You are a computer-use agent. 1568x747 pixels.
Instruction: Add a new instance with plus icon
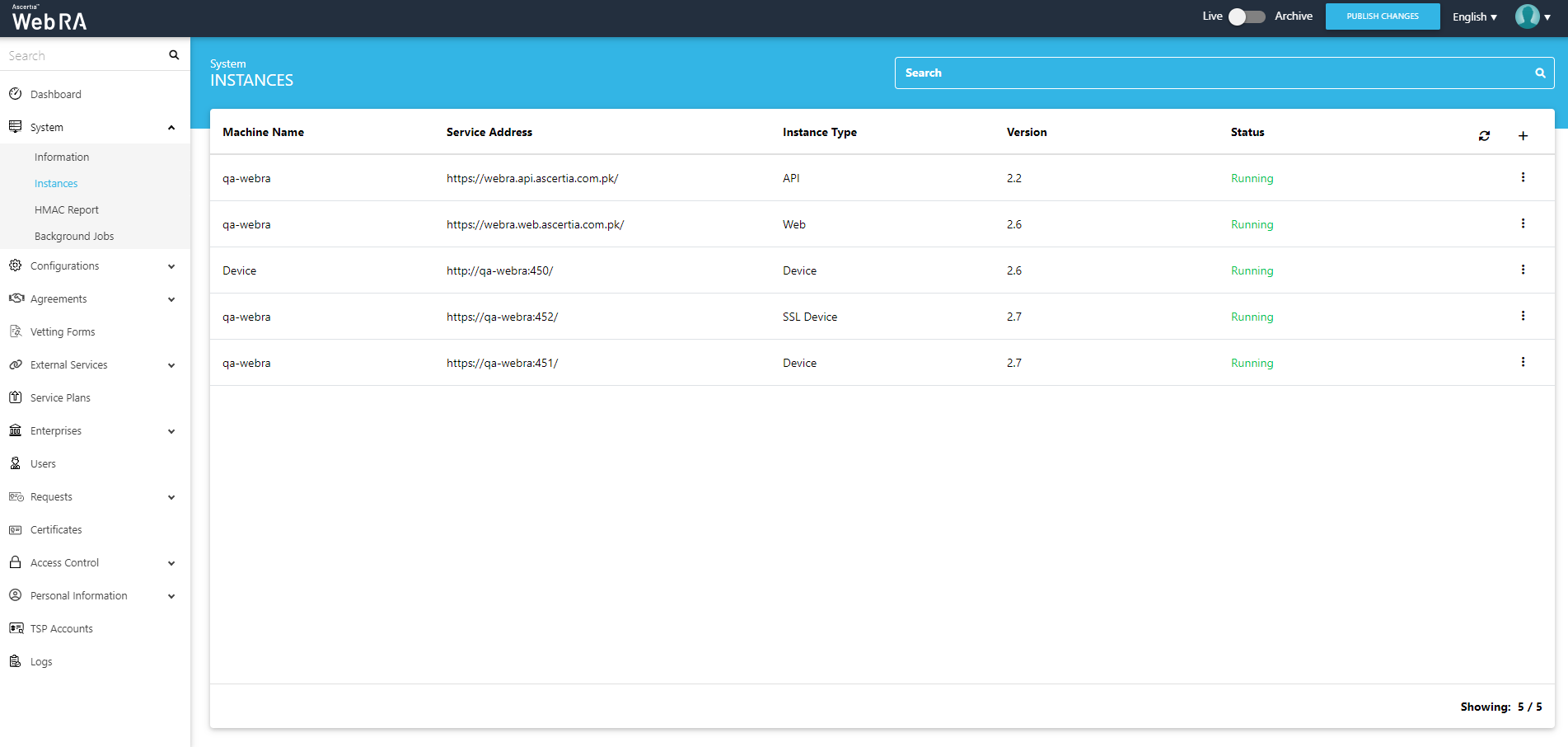coord(1523,136)
